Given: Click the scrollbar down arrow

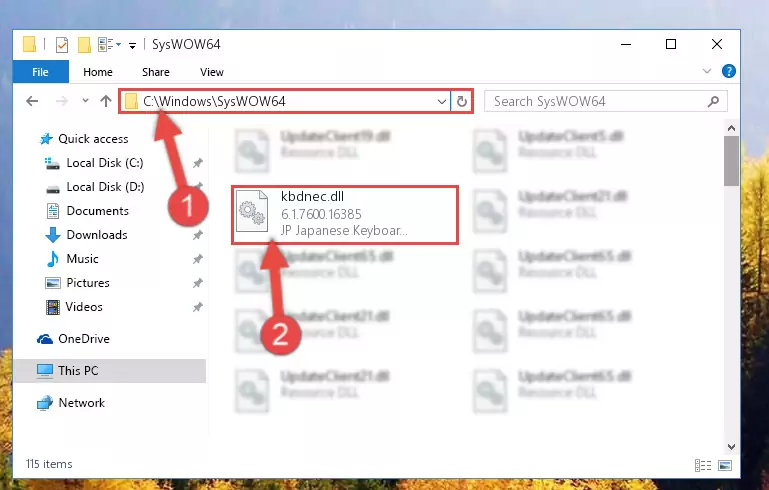Looking at the screenshot, I should pos(731,447).
